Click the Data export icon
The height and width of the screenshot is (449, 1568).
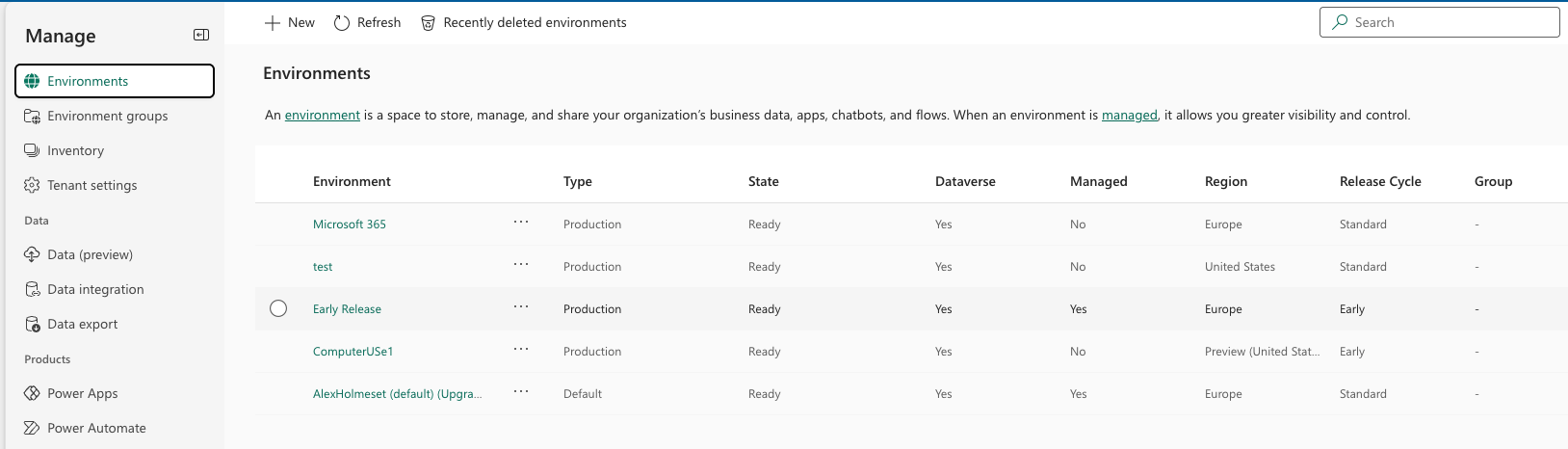[x=32, y=324]
